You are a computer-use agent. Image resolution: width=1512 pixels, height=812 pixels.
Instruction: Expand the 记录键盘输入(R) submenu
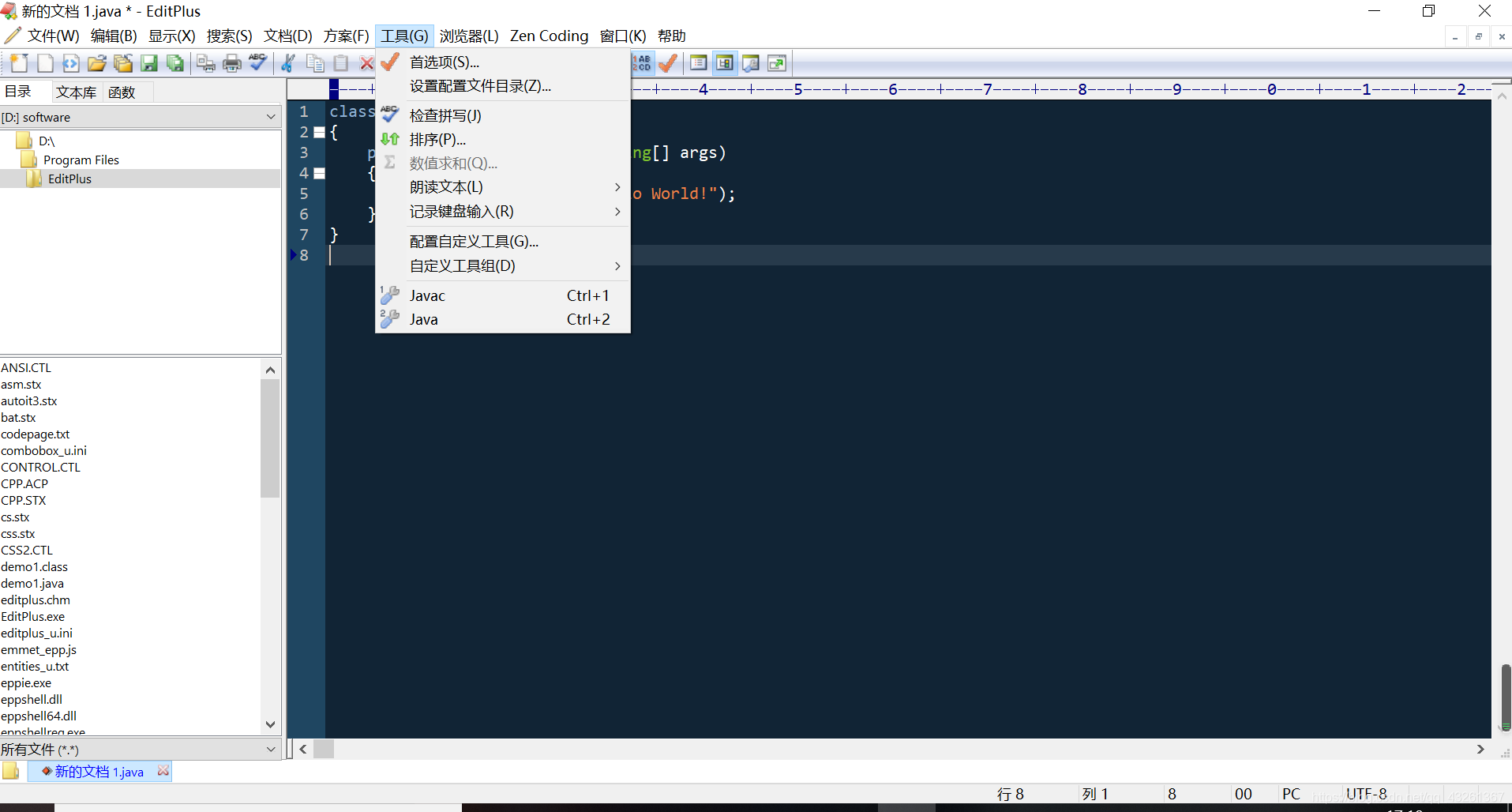(617, 212)
